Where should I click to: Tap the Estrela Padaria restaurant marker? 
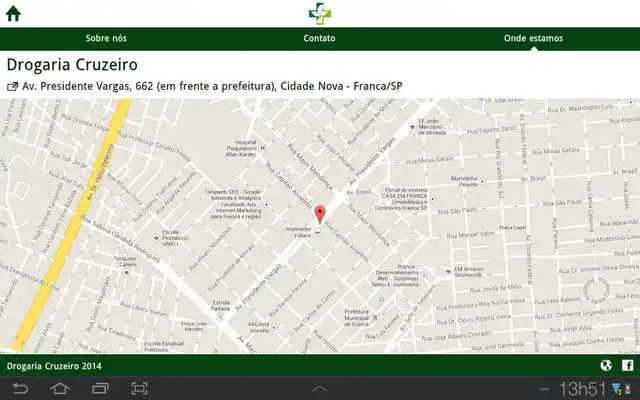pos(221,316)
